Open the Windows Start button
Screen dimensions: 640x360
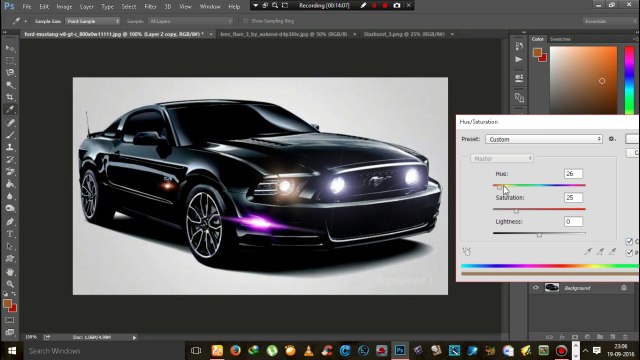pos(12,351)
